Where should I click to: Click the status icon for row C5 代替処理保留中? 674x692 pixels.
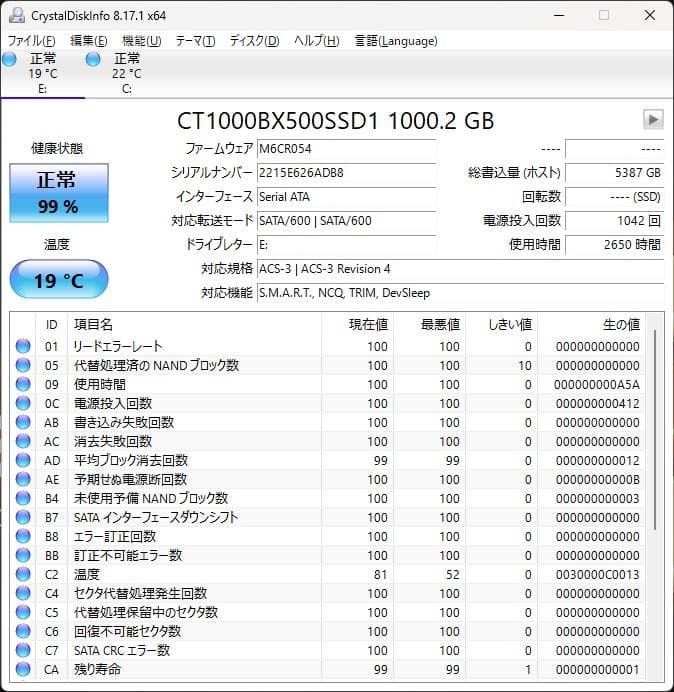coord(23,612)
